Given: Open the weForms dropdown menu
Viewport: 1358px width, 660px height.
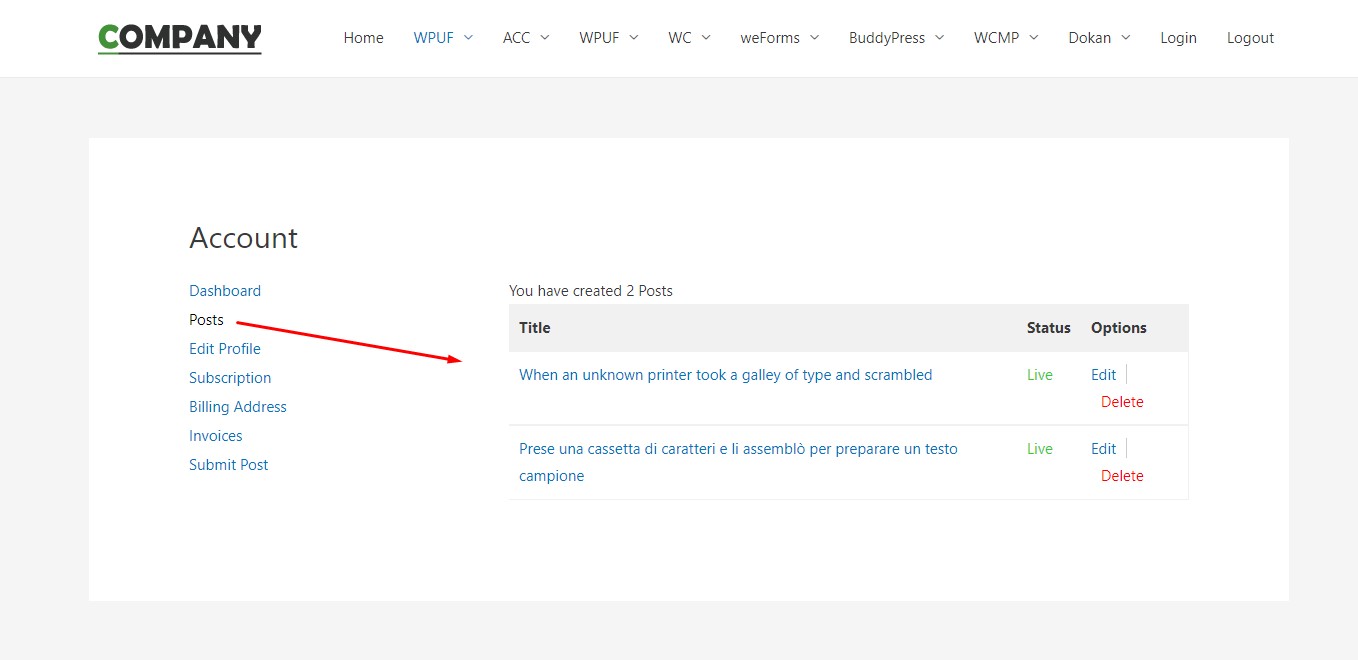Looking at the screenshot, I should click(x=779, y=38).
